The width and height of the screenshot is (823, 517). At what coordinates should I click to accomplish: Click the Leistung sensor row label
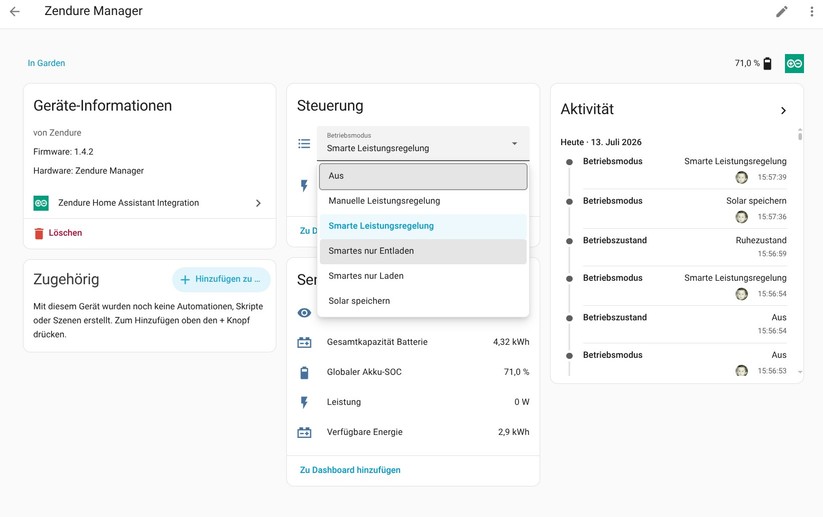click(344, 402)
